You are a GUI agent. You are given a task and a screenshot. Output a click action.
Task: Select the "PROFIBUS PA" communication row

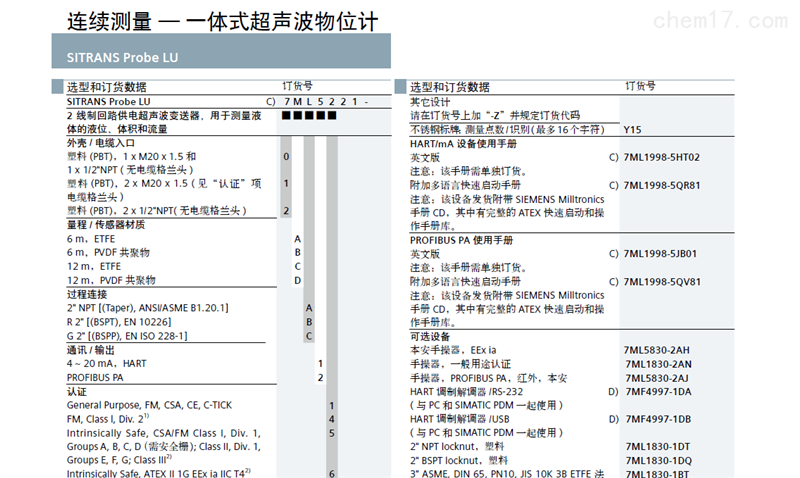(x=95, y=378)
